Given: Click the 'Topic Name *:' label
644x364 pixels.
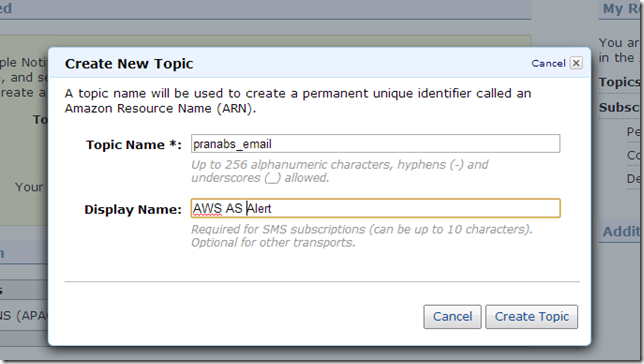Looking at the screenshot, I should (x=133, y=145).
